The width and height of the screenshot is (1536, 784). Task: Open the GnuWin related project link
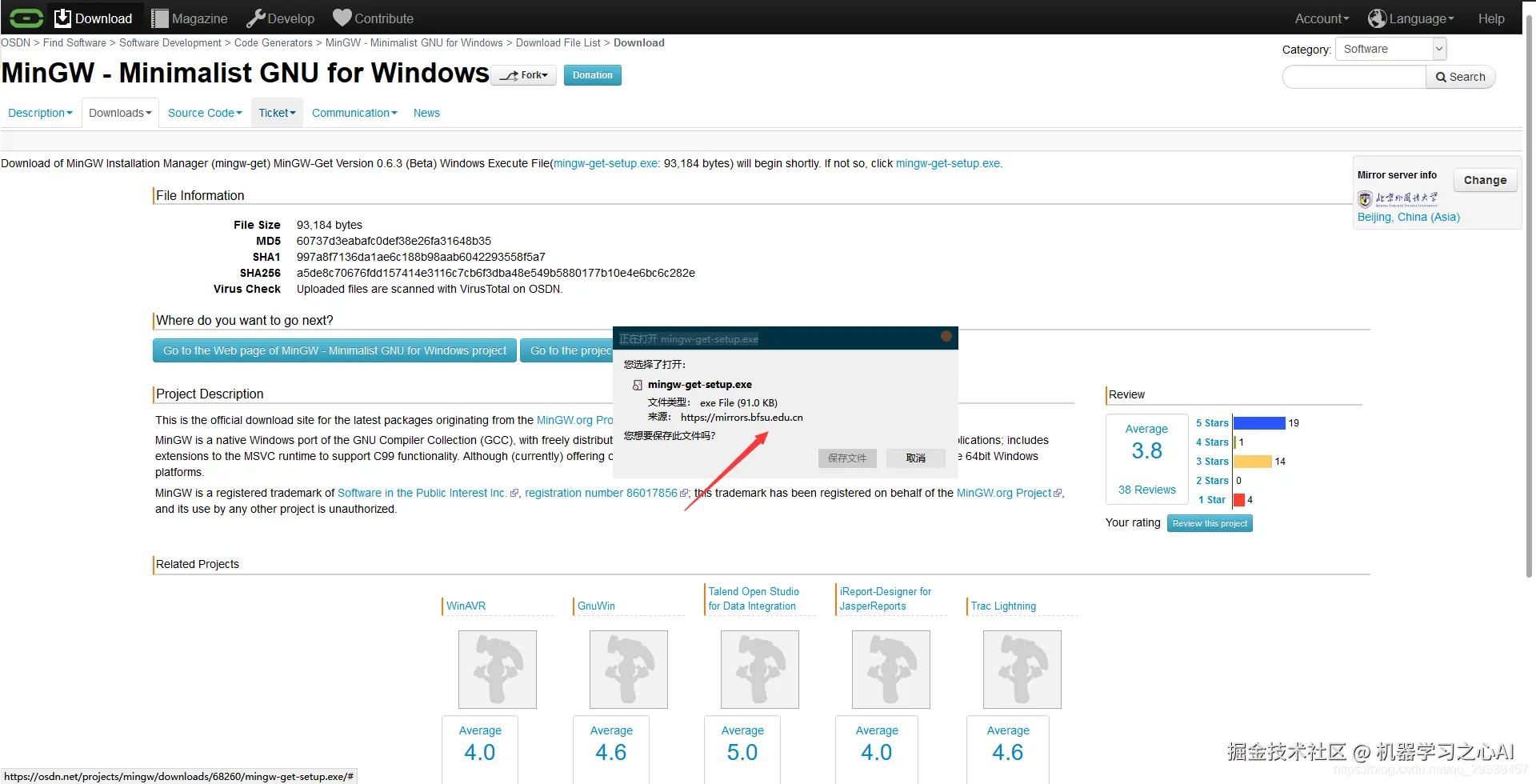click(x=597, y=606)
